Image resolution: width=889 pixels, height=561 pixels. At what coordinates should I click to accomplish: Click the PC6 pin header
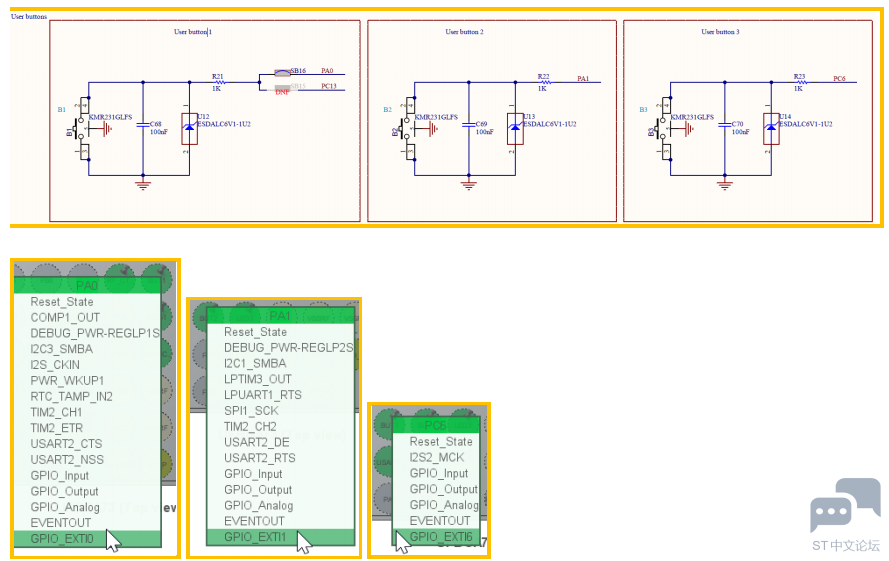(437, 425)
